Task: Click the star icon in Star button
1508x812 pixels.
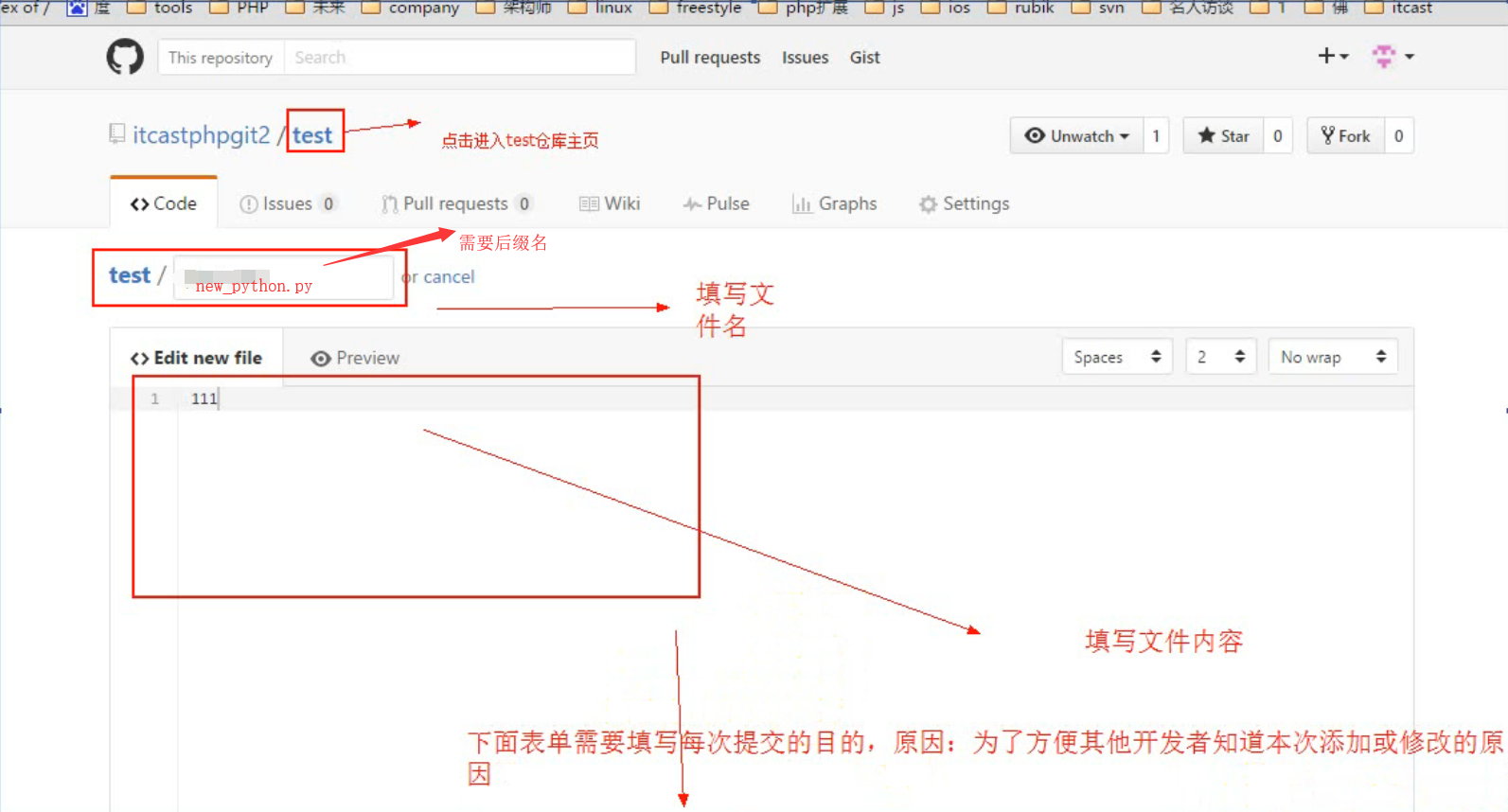Action: (1206, 135)
